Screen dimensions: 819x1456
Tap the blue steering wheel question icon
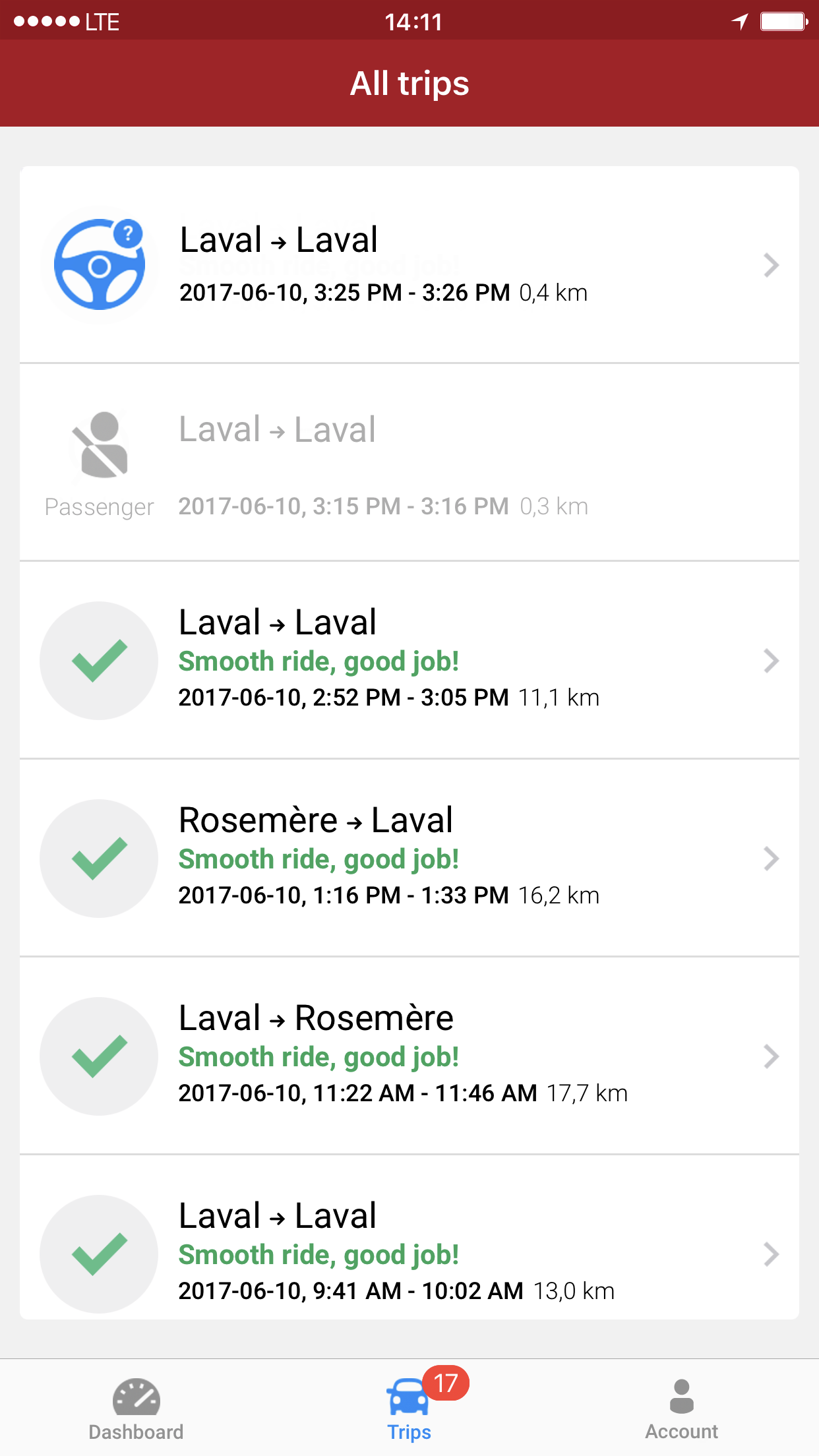click(100, 264)
